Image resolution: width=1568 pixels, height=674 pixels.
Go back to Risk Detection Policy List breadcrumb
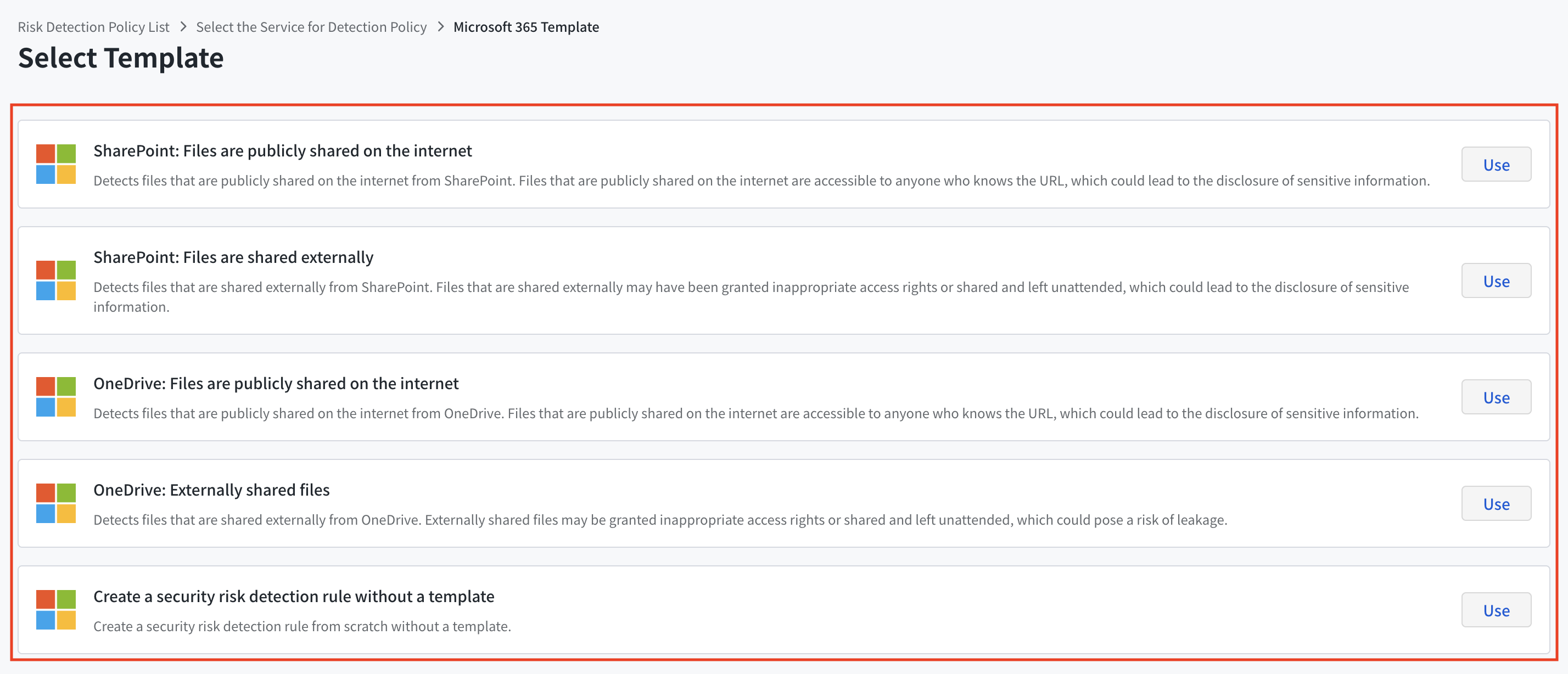(x=93, y=27)
